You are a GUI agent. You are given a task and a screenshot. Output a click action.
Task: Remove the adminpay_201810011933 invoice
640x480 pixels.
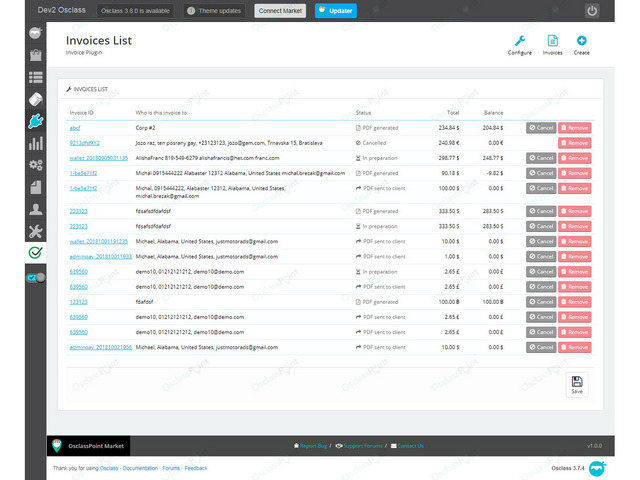coord(574,256)
